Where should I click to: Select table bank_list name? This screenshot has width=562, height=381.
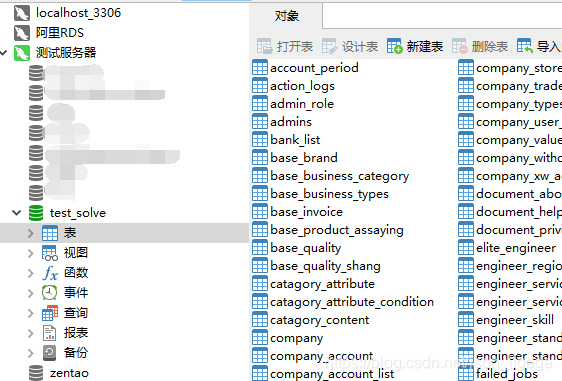click(x=295, y=139)
